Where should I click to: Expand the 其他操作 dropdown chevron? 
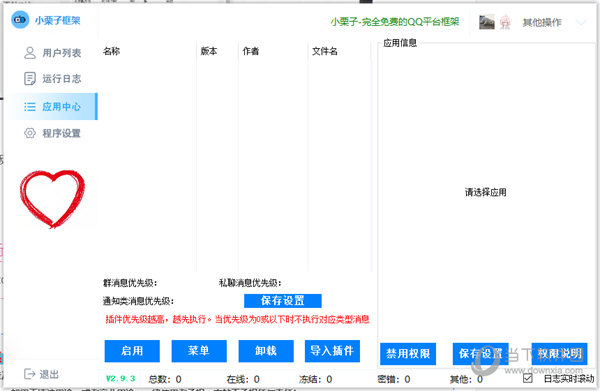[x=581, y=23]
